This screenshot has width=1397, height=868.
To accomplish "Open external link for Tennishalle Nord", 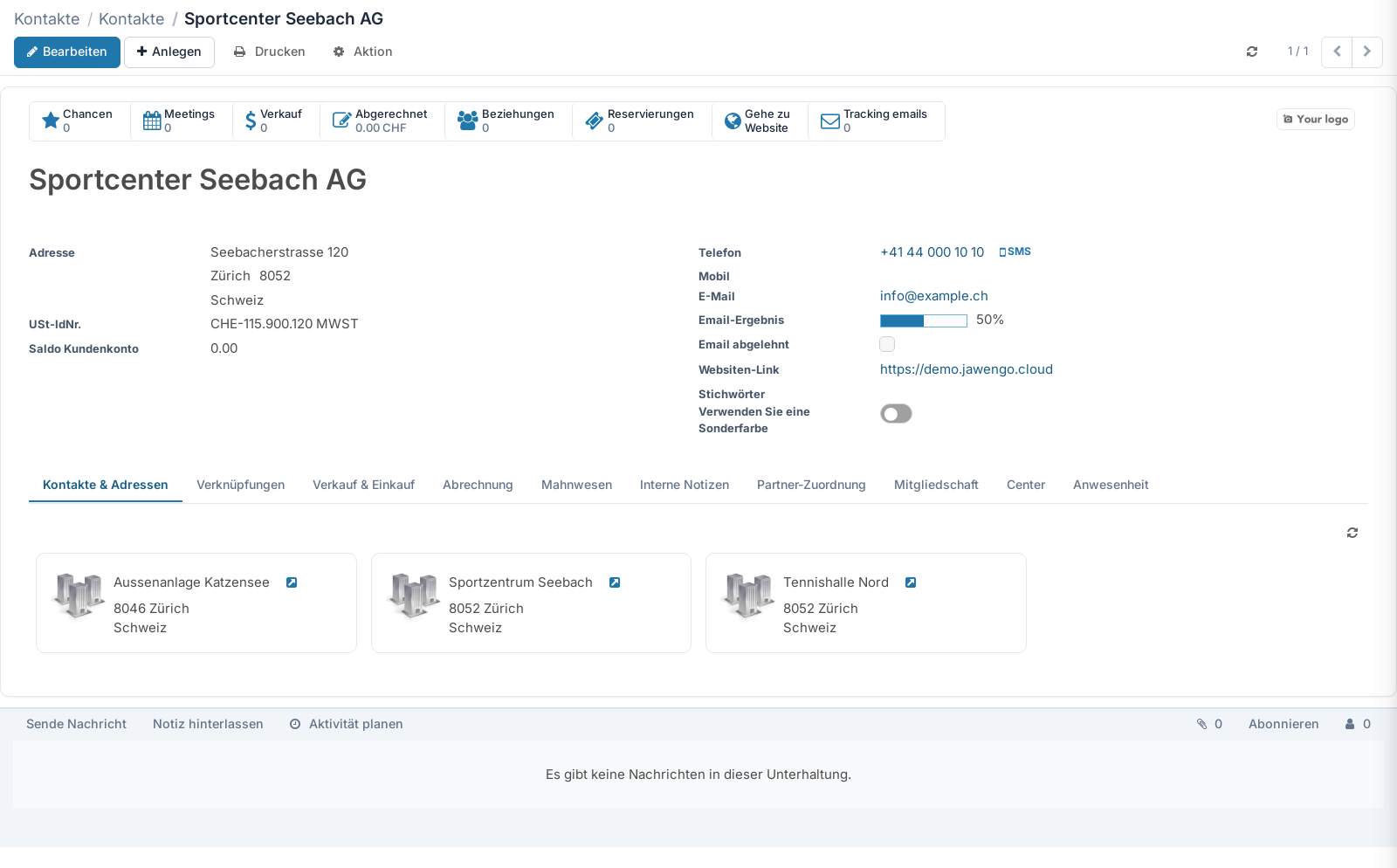I will [x=911, y=582].
